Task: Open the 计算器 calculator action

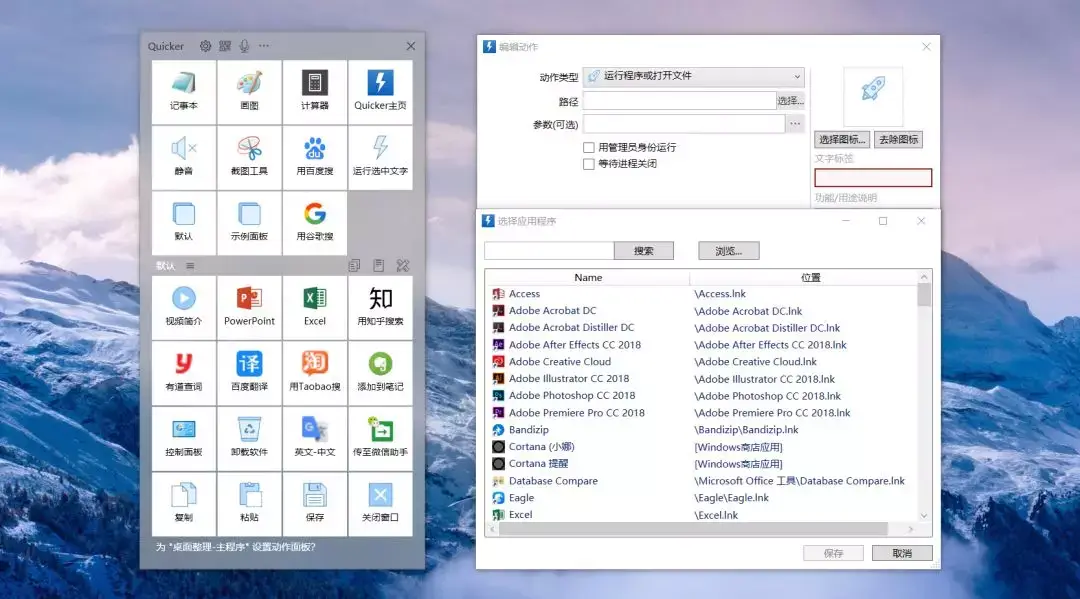Action: 315,92
